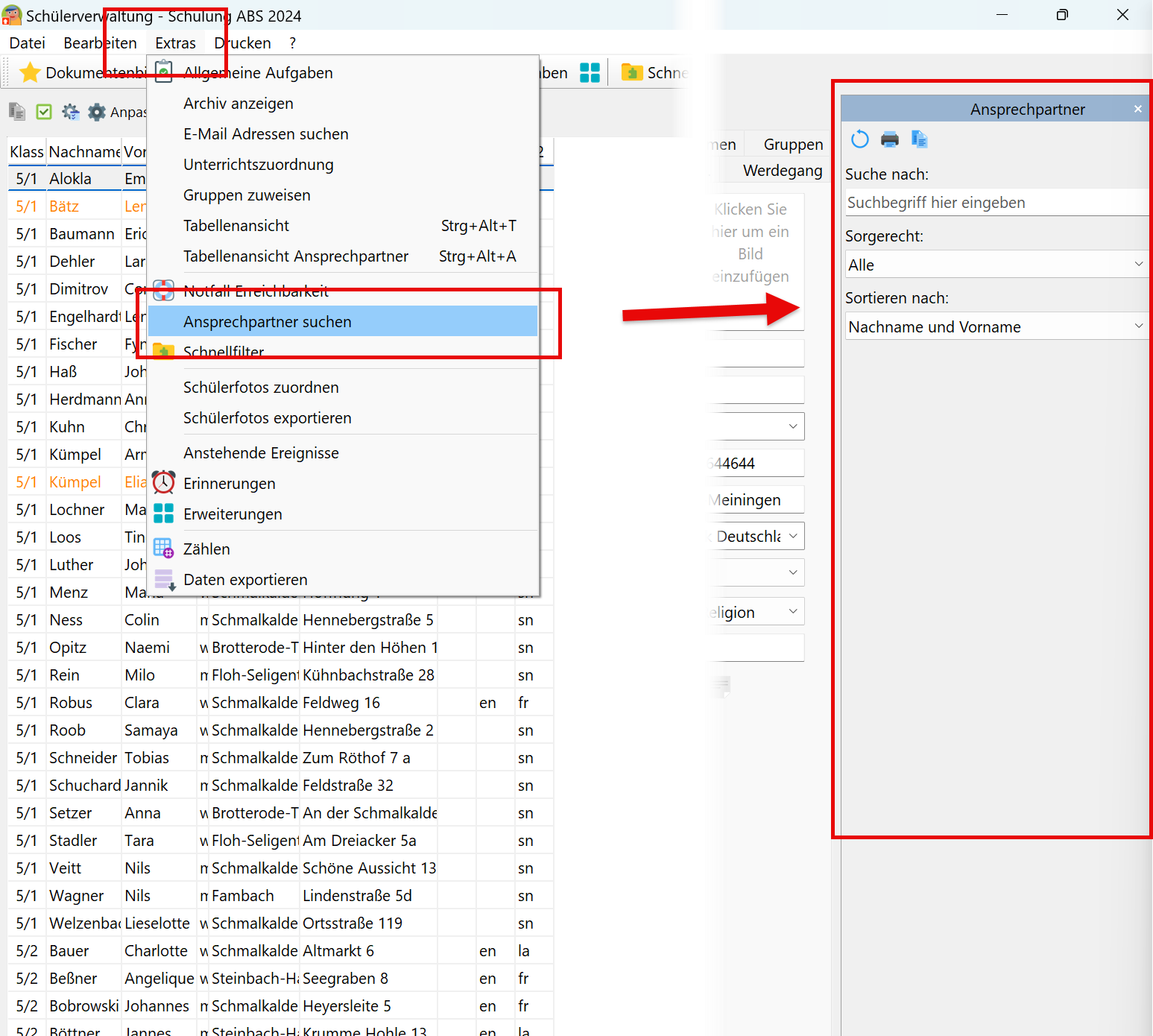Click the address cell Kühnbachstraße 28

(x=368, y=675)
